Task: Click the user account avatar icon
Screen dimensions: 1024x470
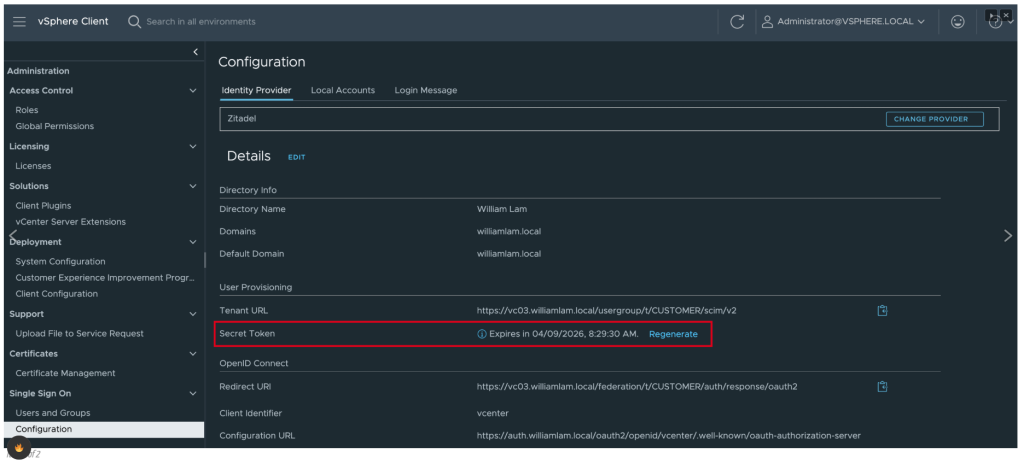Action: click(767, 22)
